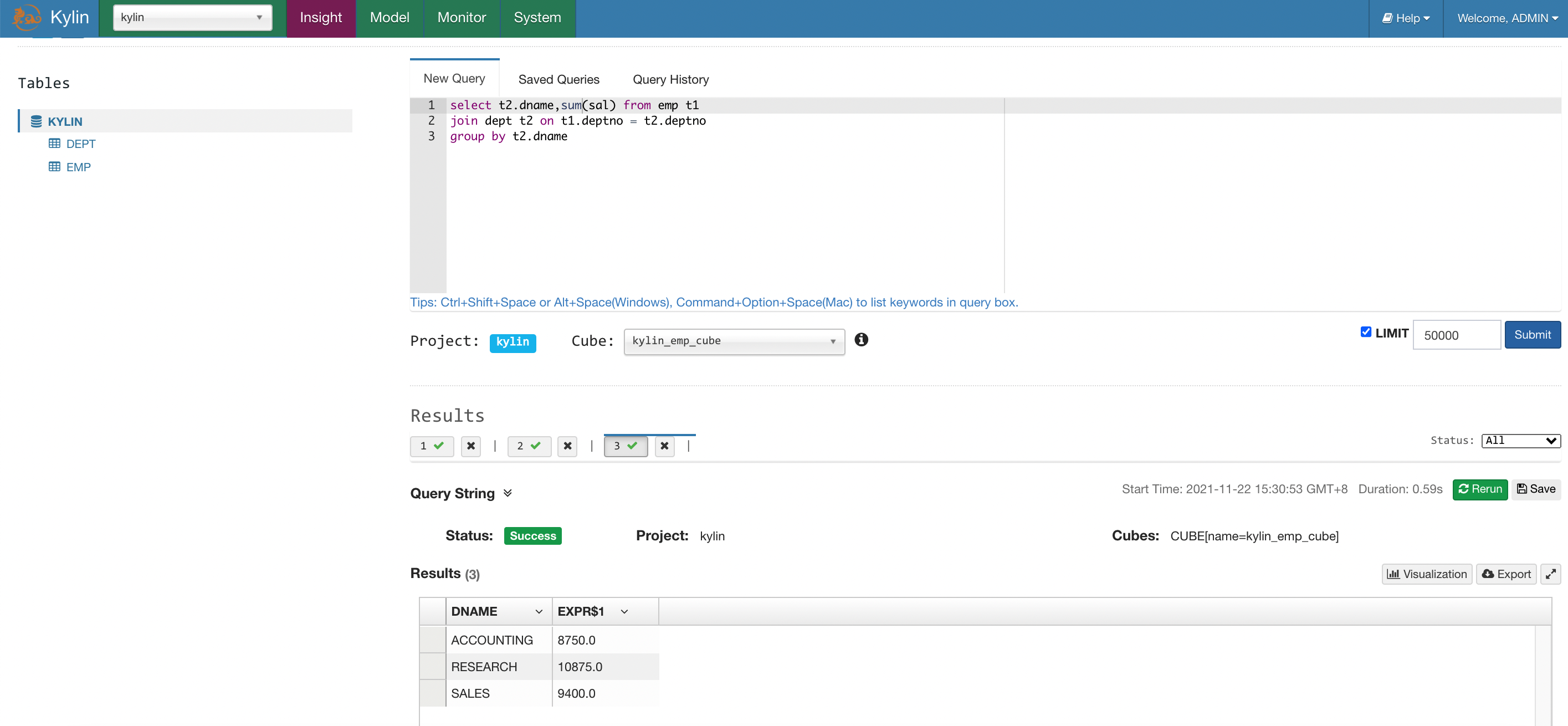Switch to the New Query tab

tap(454, 79)
